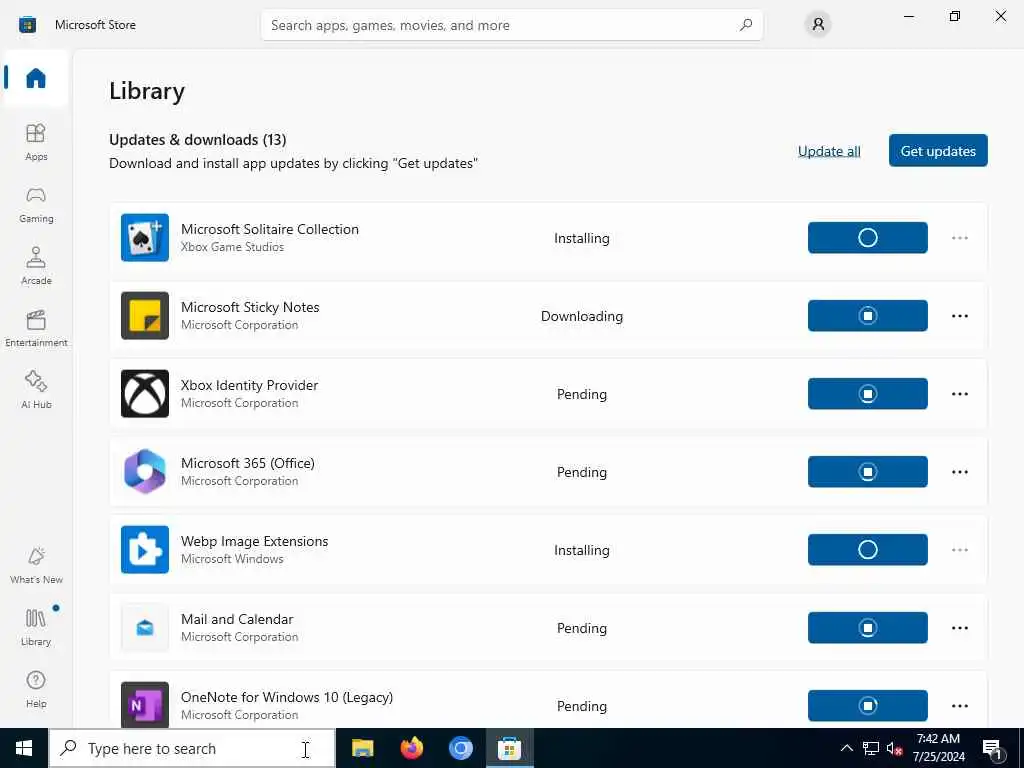The width and height of the screenshot is (1024, 768).
Task: Select the Microsoft Solitaire Collection title
Action: pos(270,229)
